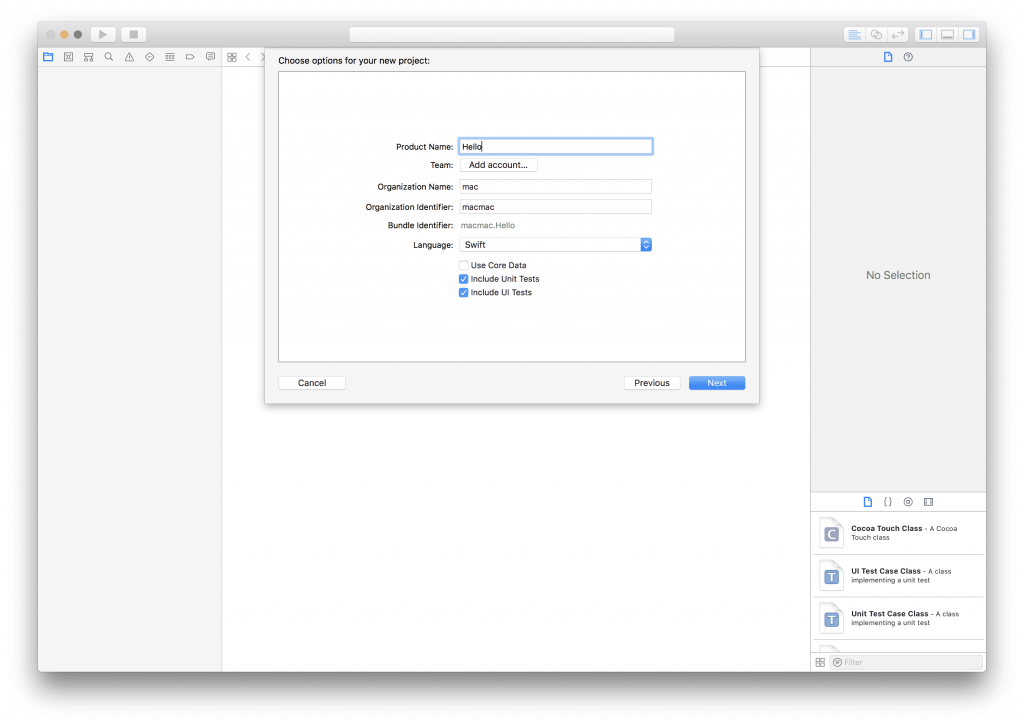This screenshot has width=1024, height=726.
Task: Click the Organization Name field
Action: [556, 187]
